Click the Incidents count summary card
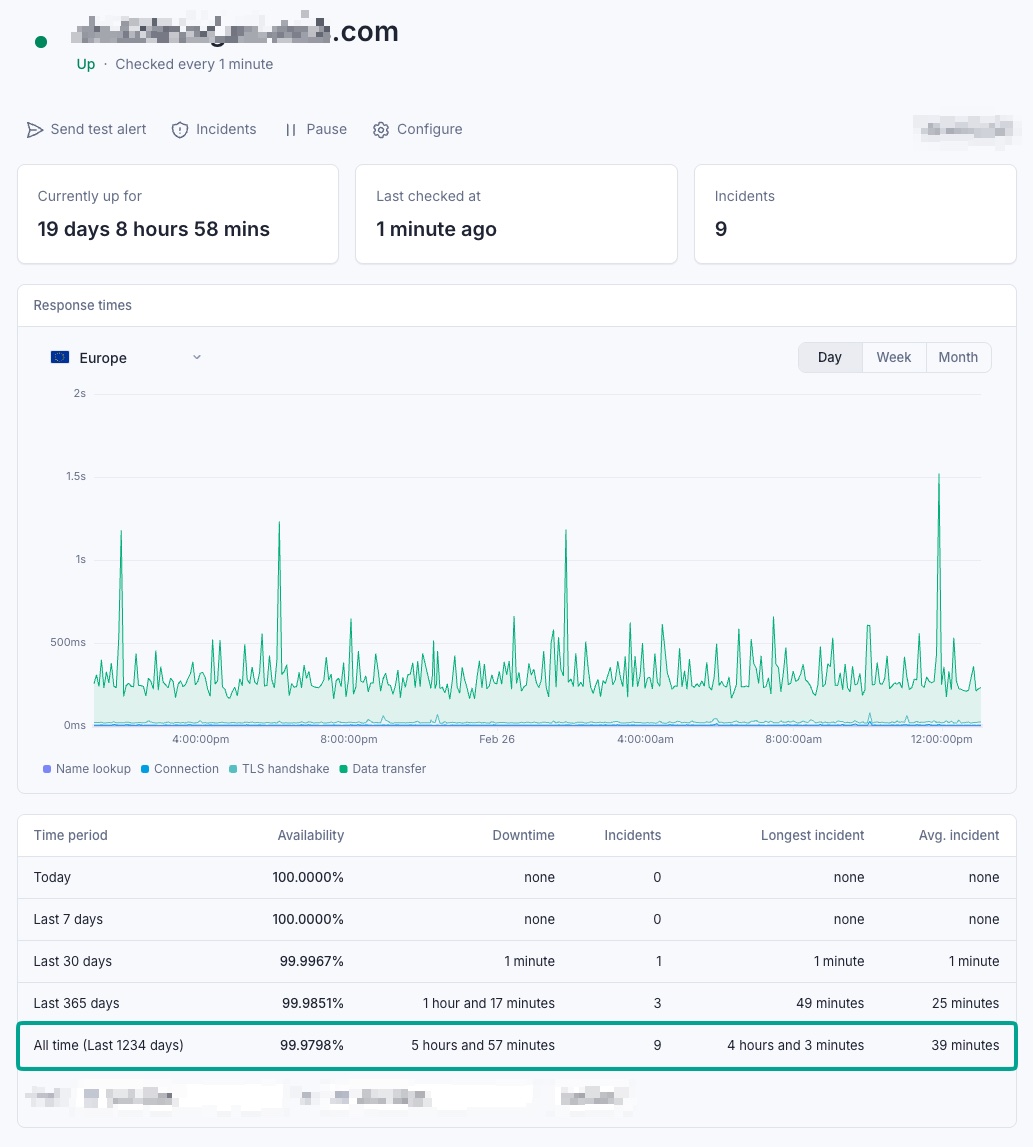 pyautogui.click(x=855, y=214)
